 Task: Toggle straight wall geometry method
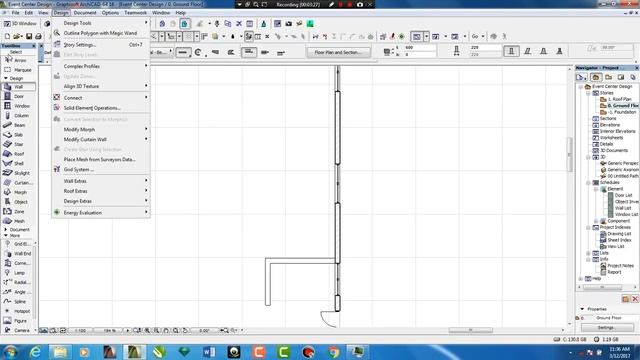point(183,52)
